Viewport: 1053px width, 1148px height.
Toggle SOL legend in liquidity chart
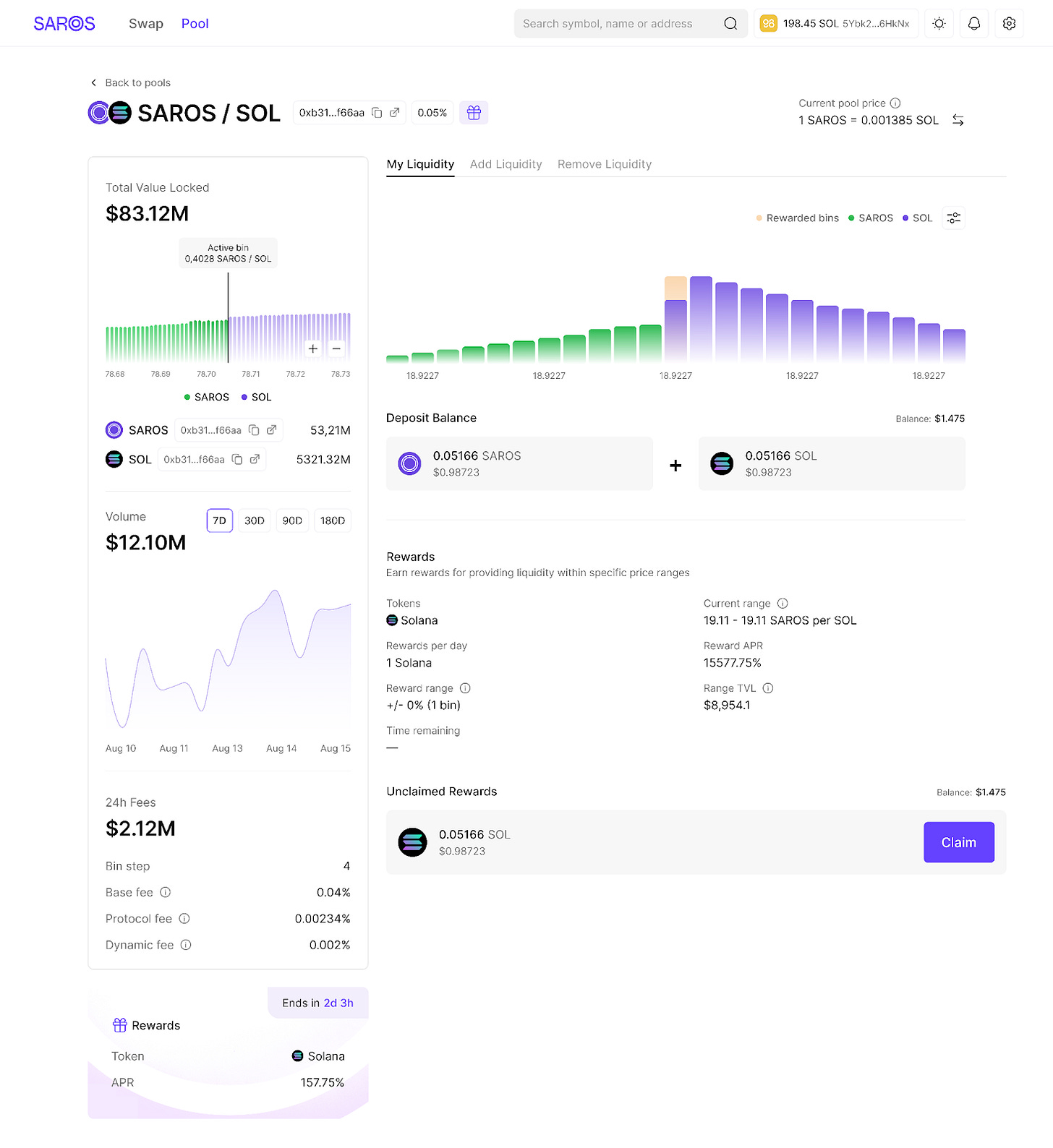[918, 218]
